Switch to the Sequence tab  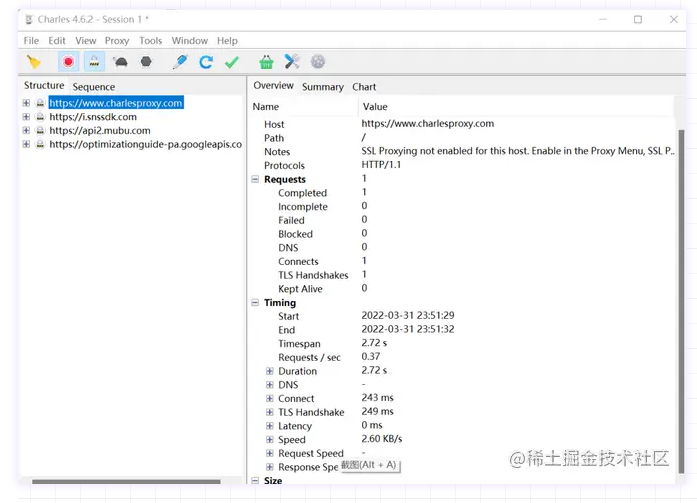click(x=94, y=87)
